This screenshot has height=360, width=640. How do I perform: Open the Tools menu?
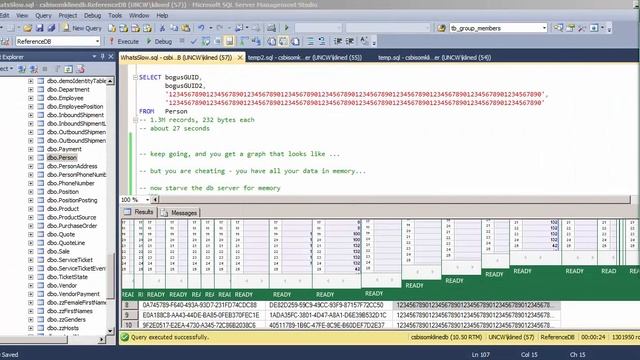pos(115,16)
